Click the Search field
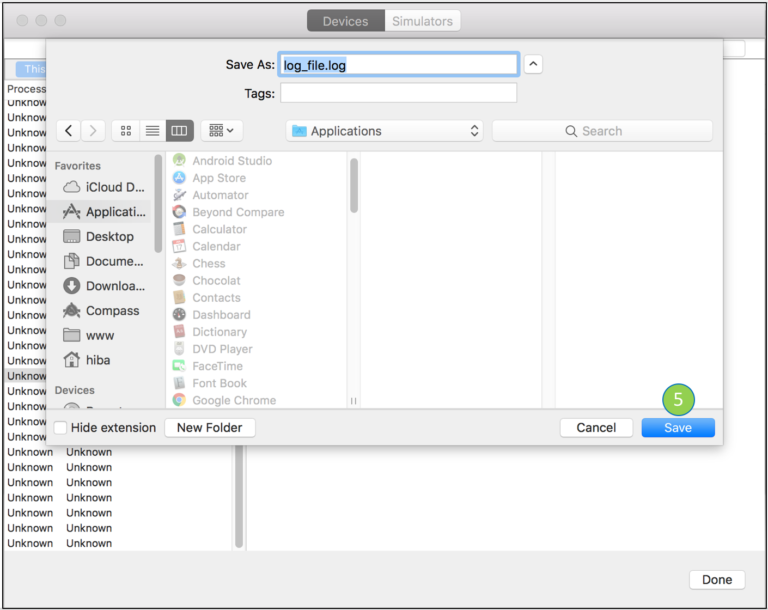This screenshot has height=610, width=768. tap(602, 131)
